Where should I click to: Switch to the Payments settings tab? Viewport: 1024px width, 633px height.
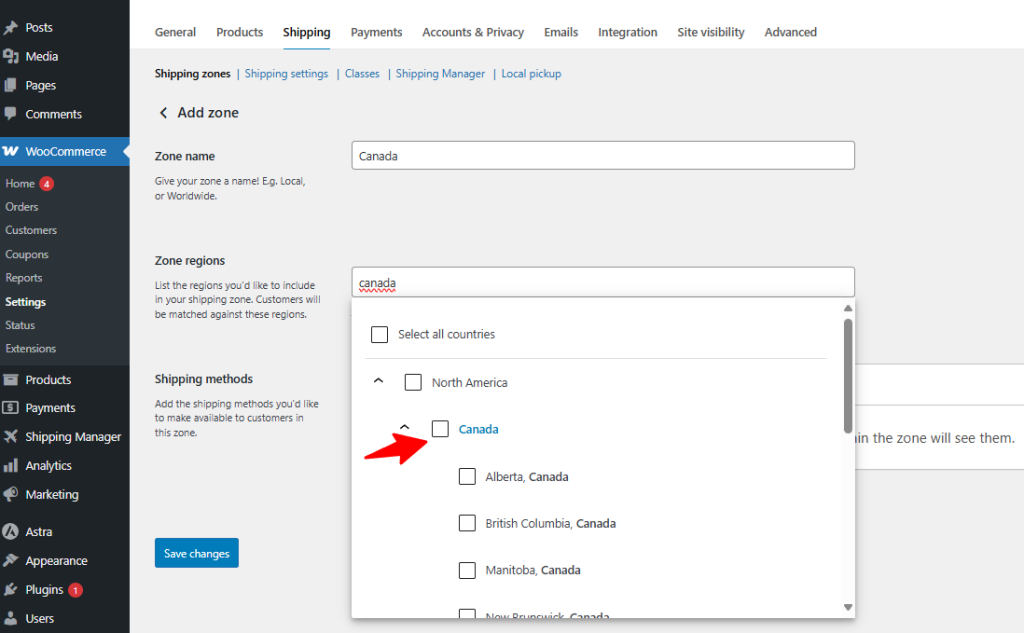click(376, 32)
